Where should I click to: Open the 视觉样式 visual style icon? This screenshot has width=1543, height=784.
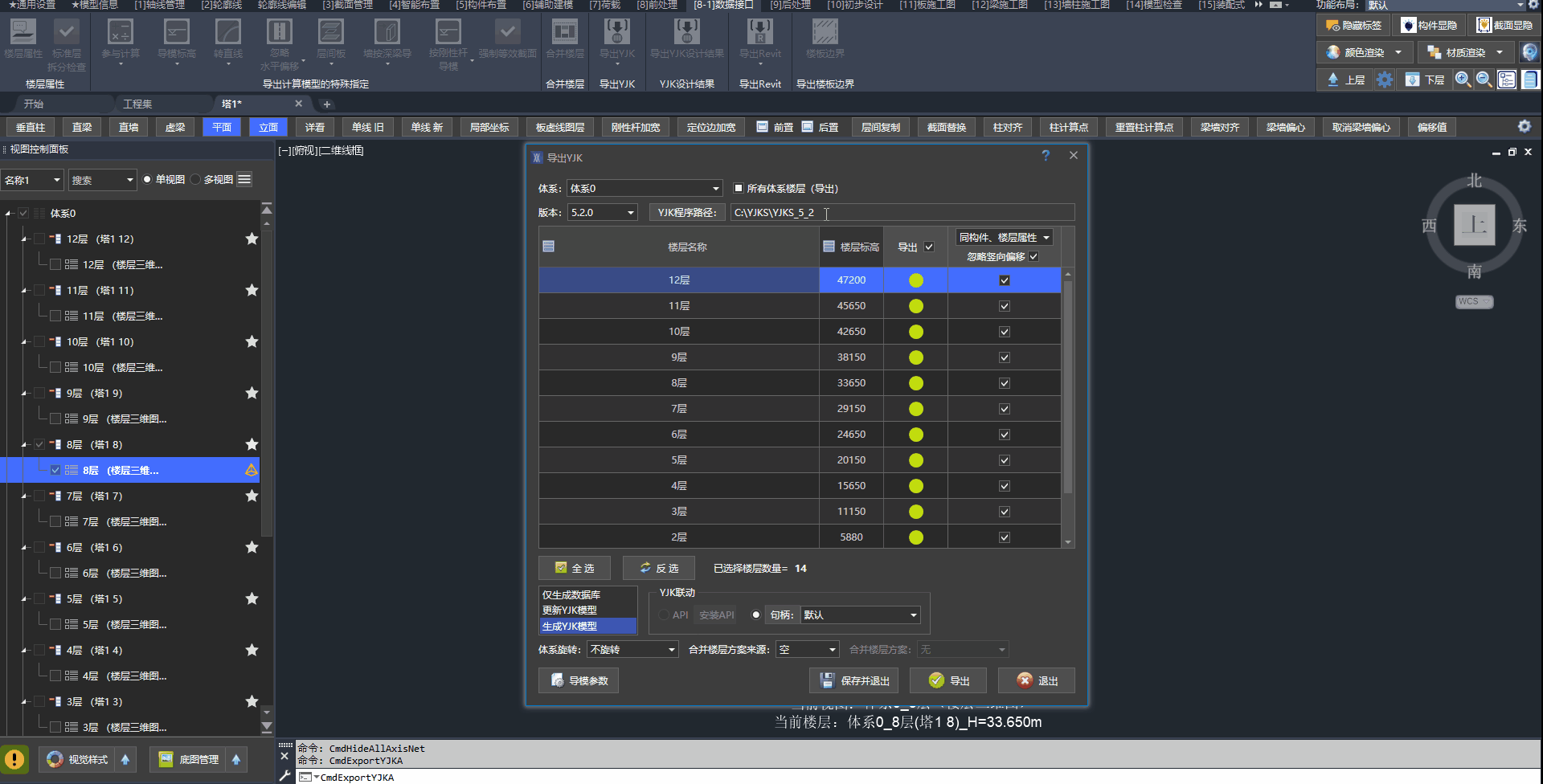point(55,759)
